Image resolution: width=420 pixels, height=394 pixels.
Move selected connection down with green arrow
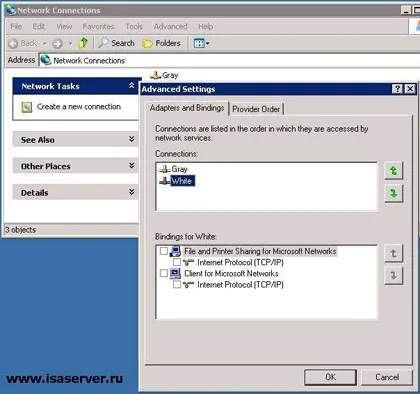394,193
